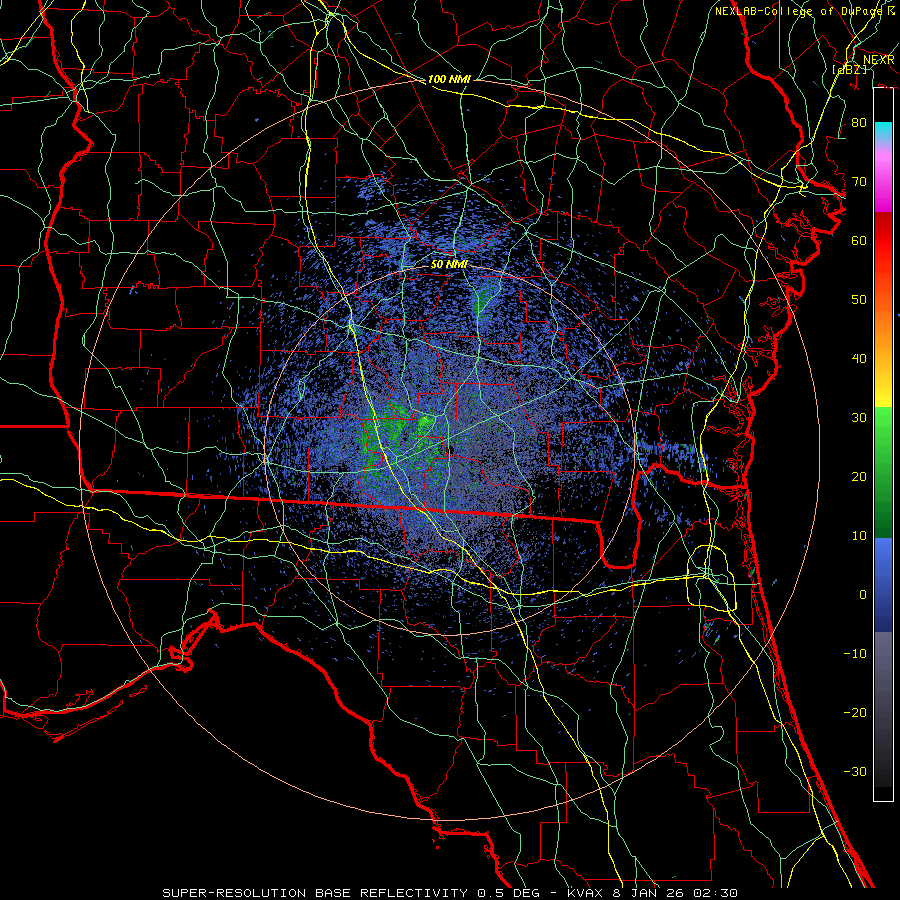Click the KVAX station ID in the caption
The width and height of the screenshot is (900, 900).
click(586, 893)
